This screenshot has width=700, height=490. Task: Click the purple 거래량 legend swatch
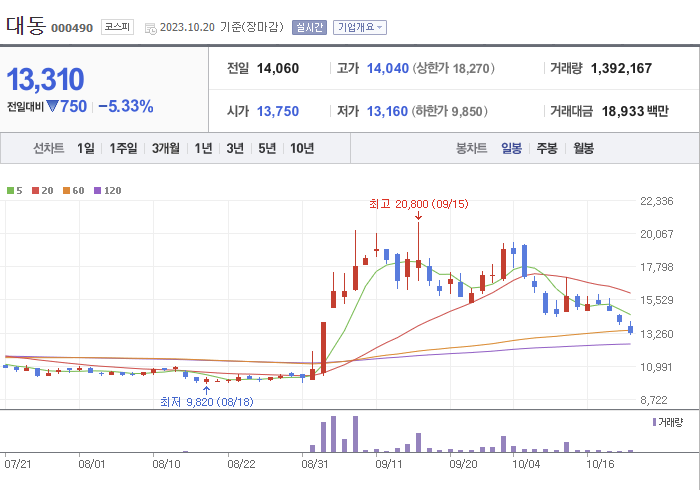[654, 422]
